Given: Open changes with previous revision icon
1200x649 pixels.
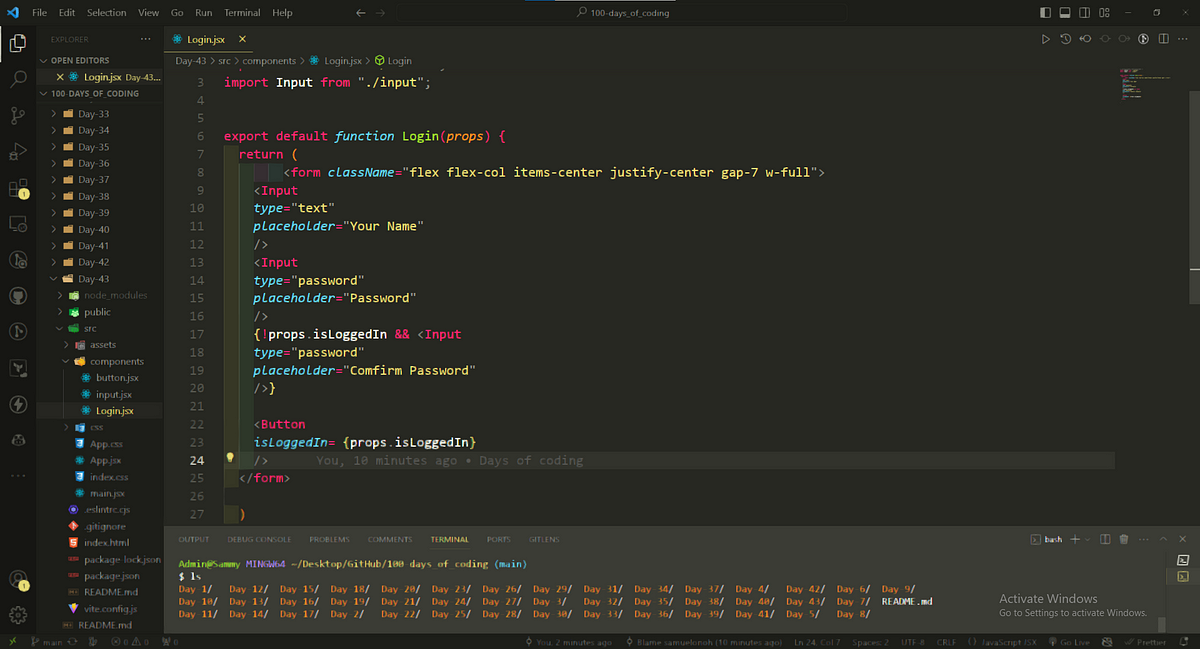Looking at the screenshot, I should pyautogui.click(x=1084, y=39).
